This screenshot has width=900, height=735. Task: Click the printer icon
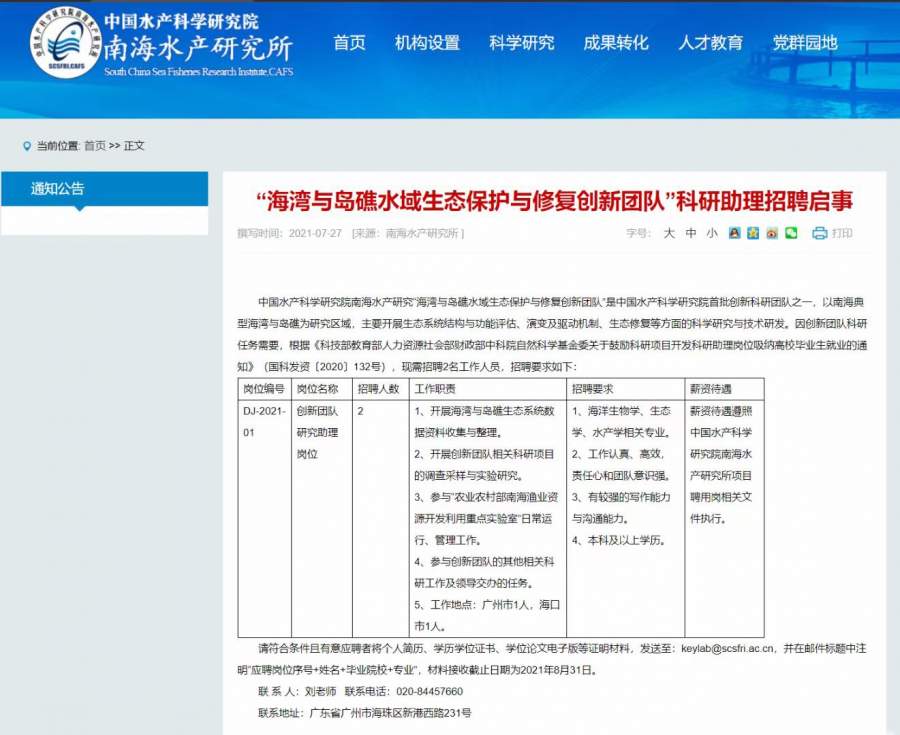[x=820, y=233]
